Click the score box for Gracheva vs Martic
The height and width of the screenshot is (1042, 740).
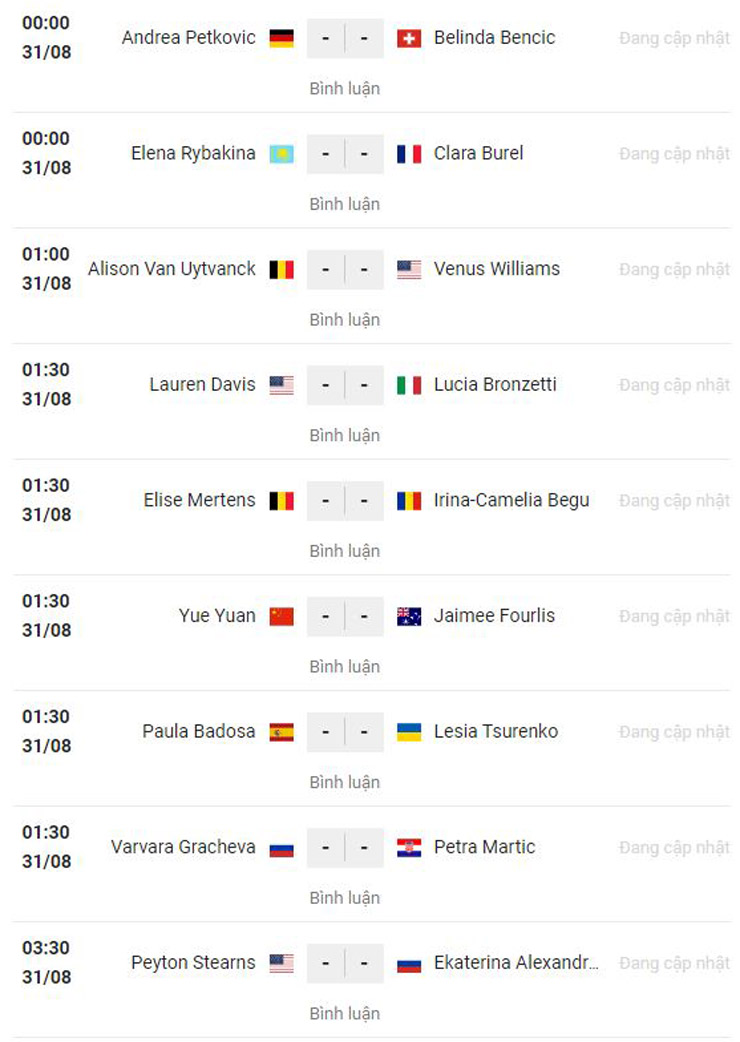click(345, 847)
